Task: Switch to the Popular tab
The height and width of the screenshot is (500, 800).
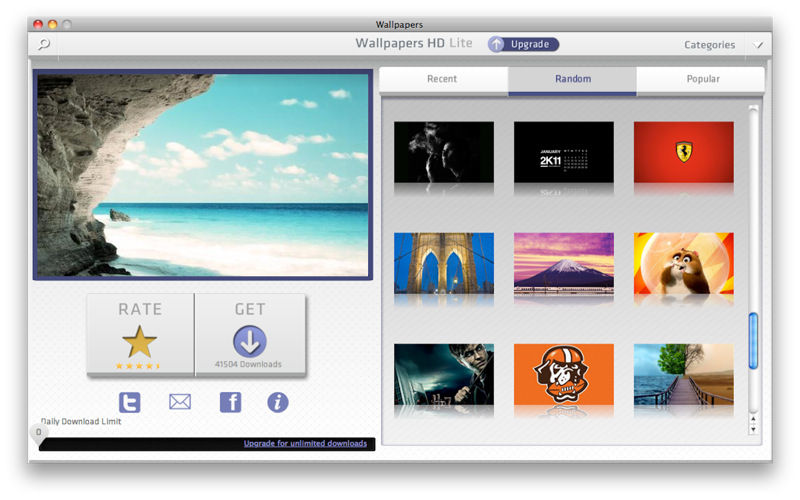Action: (702, 79)
